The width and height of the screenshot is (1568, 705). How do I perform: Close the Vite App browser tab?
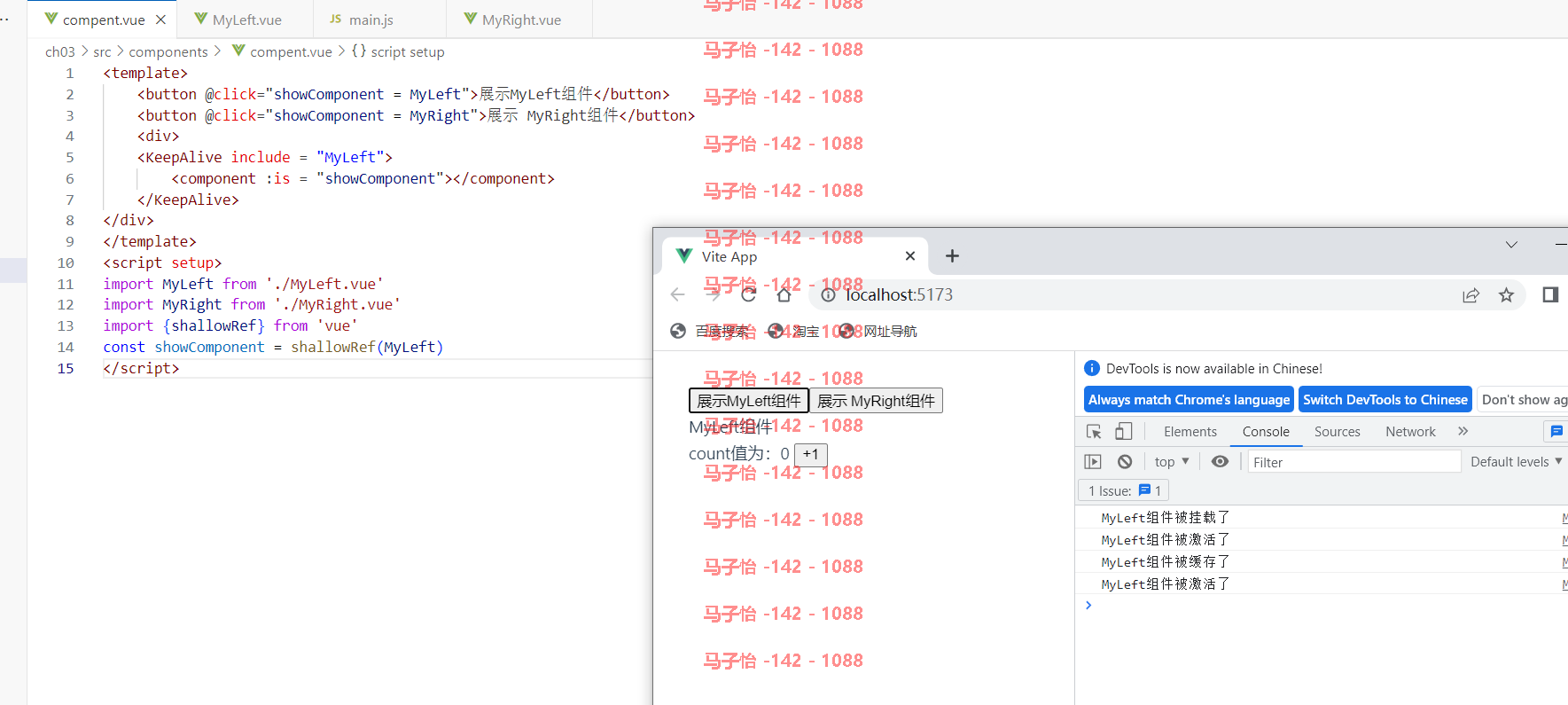pos(910,256)
